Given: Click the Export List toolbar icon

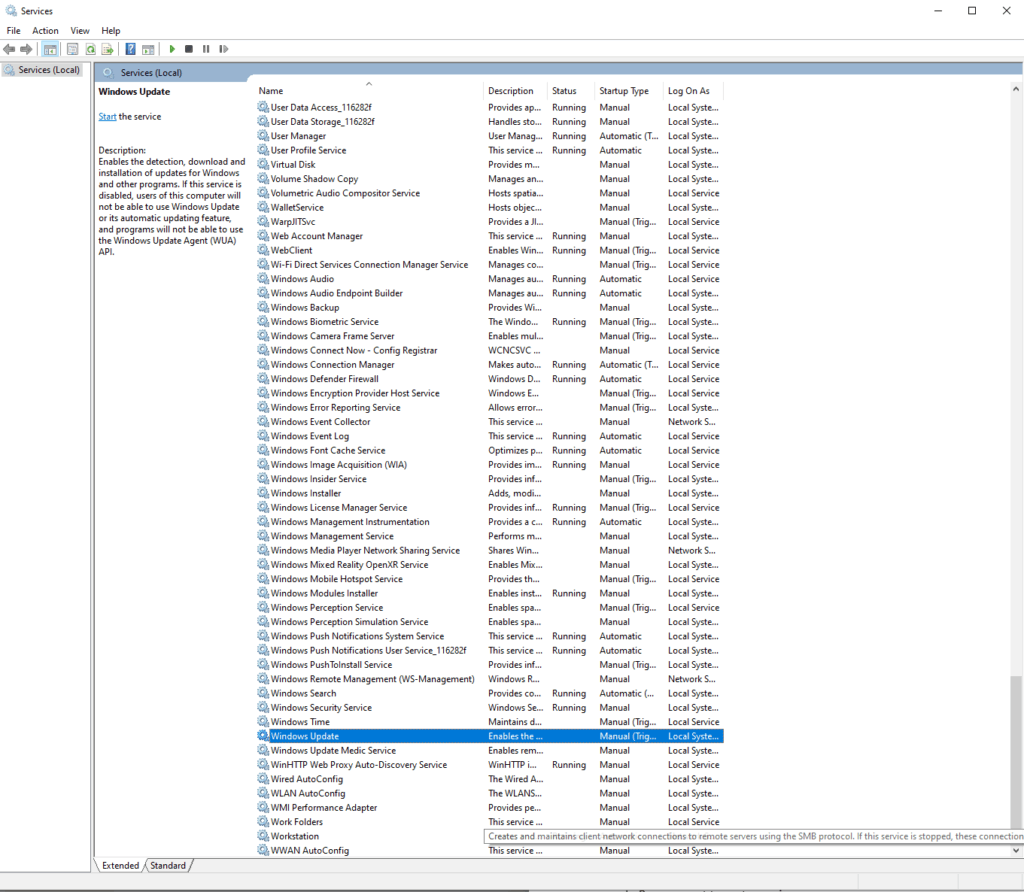Looking at the screenshot, I should [x=108, y=49].
